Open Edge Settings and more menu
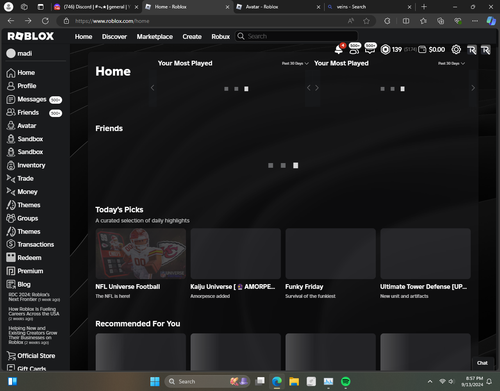Image resolution: width=500 pixels, height=391 pixels. (x=475, y=21)
